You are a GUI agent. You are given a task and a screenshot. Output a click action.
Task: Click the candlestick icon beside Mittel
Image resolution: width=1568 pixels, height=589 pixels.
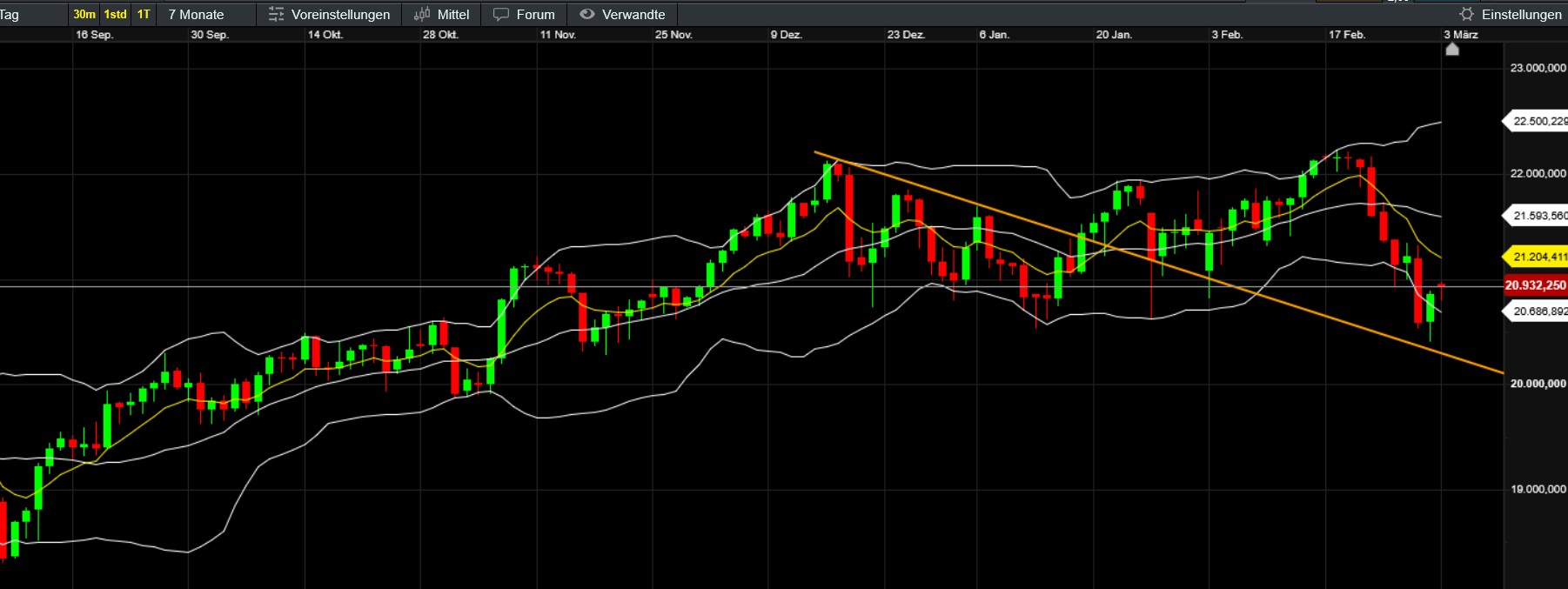point(422,14)
